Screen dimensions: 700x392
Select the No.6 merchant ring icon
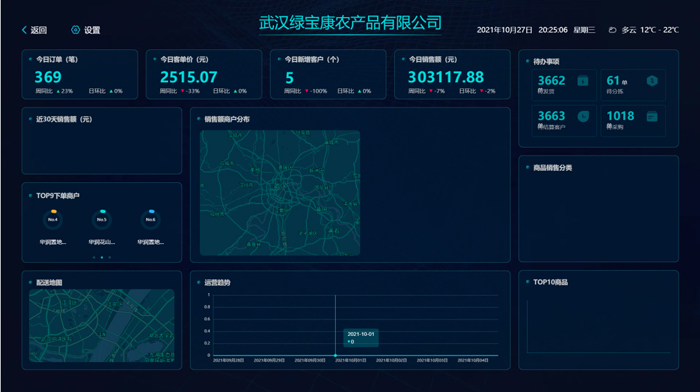pyautogui.click(x=150, y=219)
